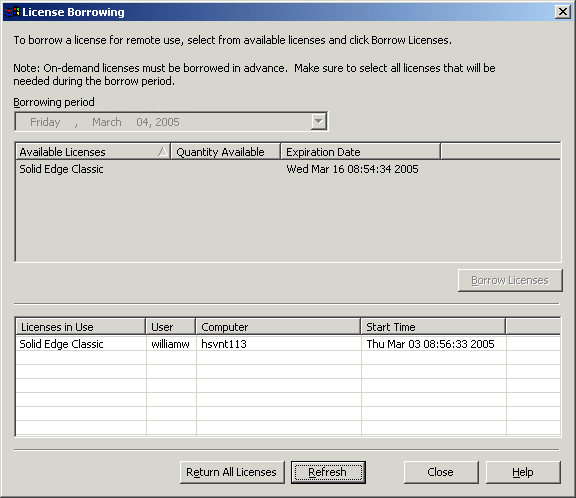Refresh the license list
The image size is (576, 498).
(328, 472)
